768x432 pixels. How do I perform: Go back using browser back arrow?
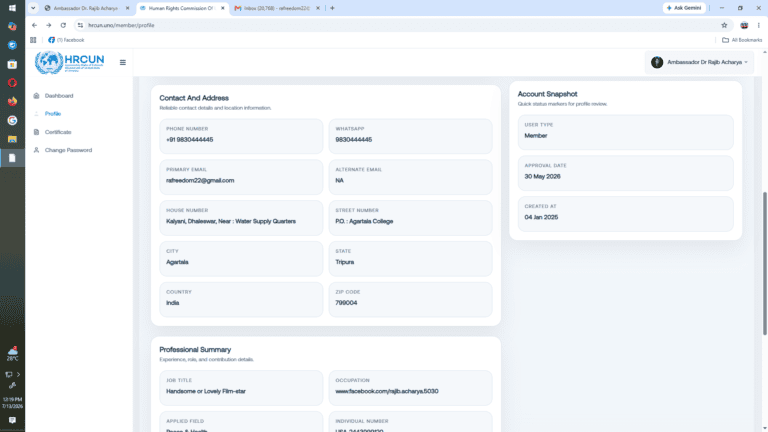pos(34,25)
